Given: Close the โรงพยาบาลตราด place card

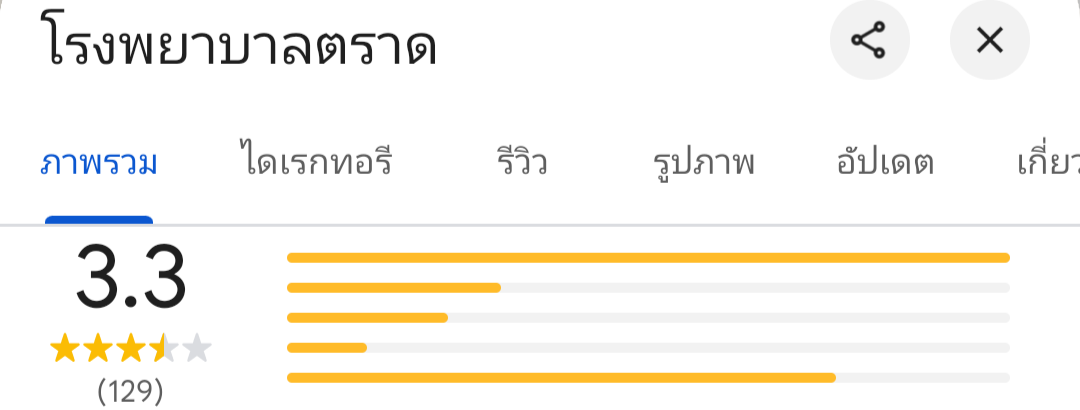Looking at the screenshot, I should tap(989, 41).
